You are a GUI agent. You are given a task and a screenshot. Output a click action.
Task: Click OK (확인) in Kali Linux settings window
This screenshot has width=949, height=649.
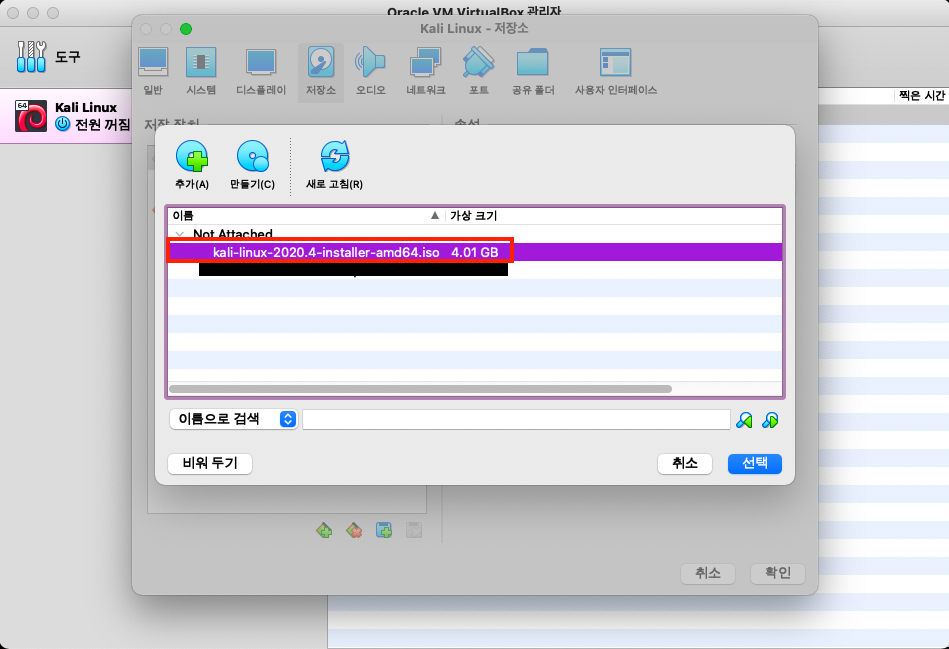(778, 573)
